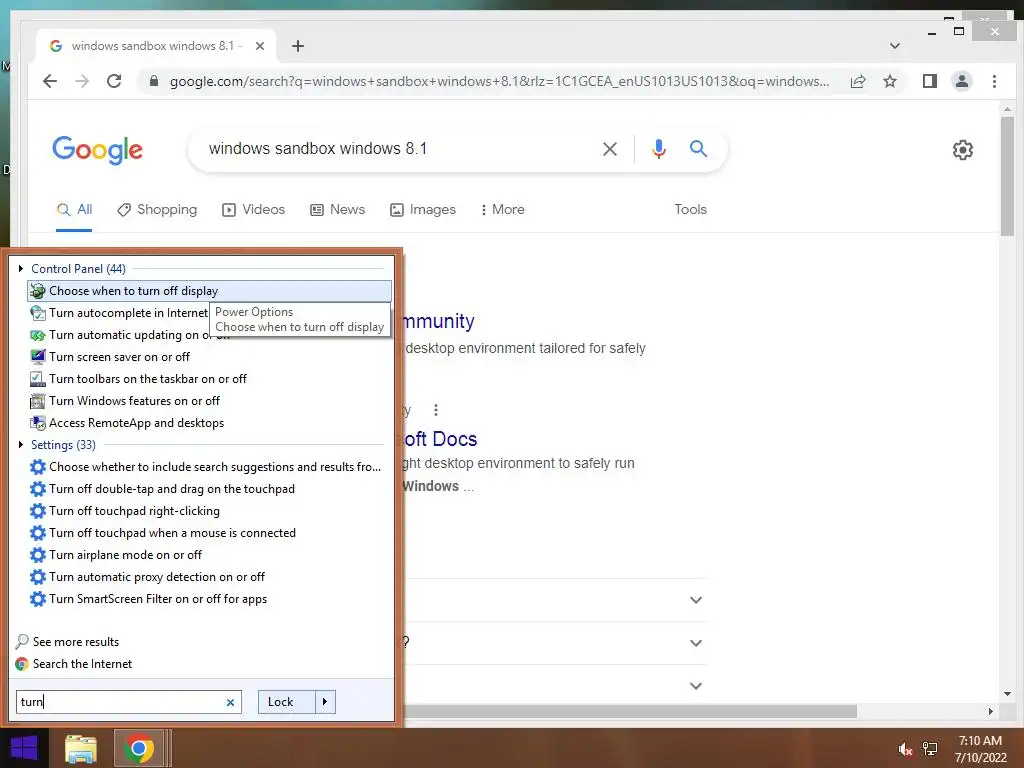This screenshot has width=1024, height=768.
Task: Click the Chrome vertical scrollbar thumb
Action: 1007,176
